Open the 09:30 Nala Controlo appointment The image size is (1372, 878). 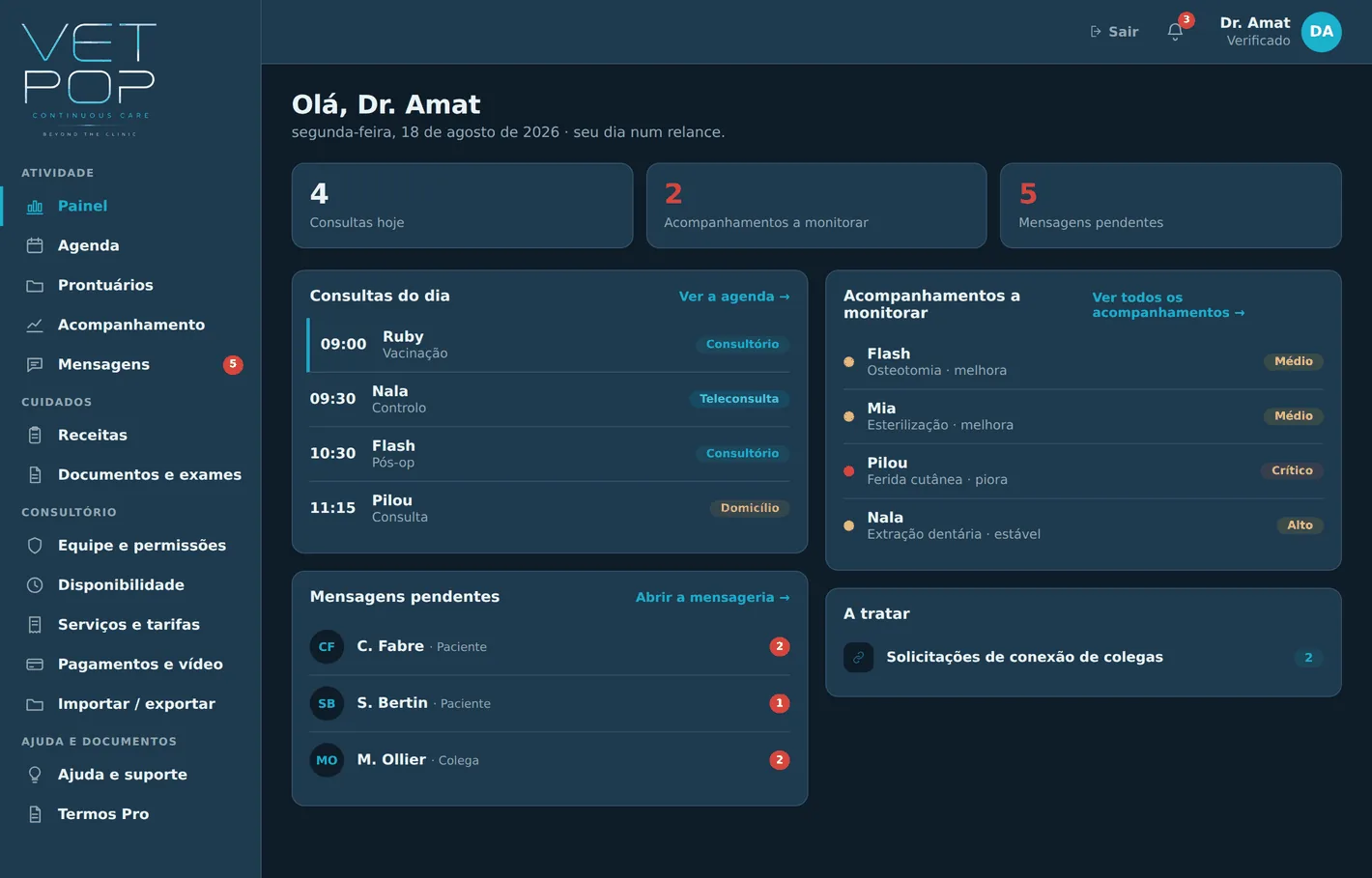[549, 399]
